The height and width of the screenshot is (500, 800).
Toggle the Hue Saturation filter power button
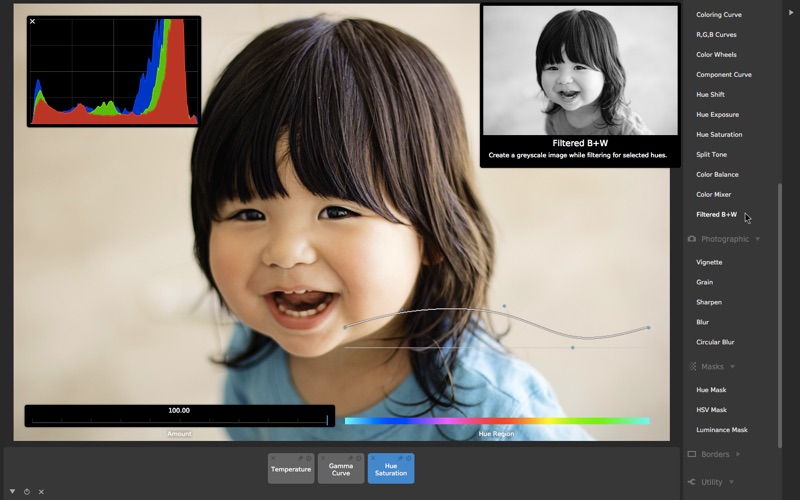(409, 458)
